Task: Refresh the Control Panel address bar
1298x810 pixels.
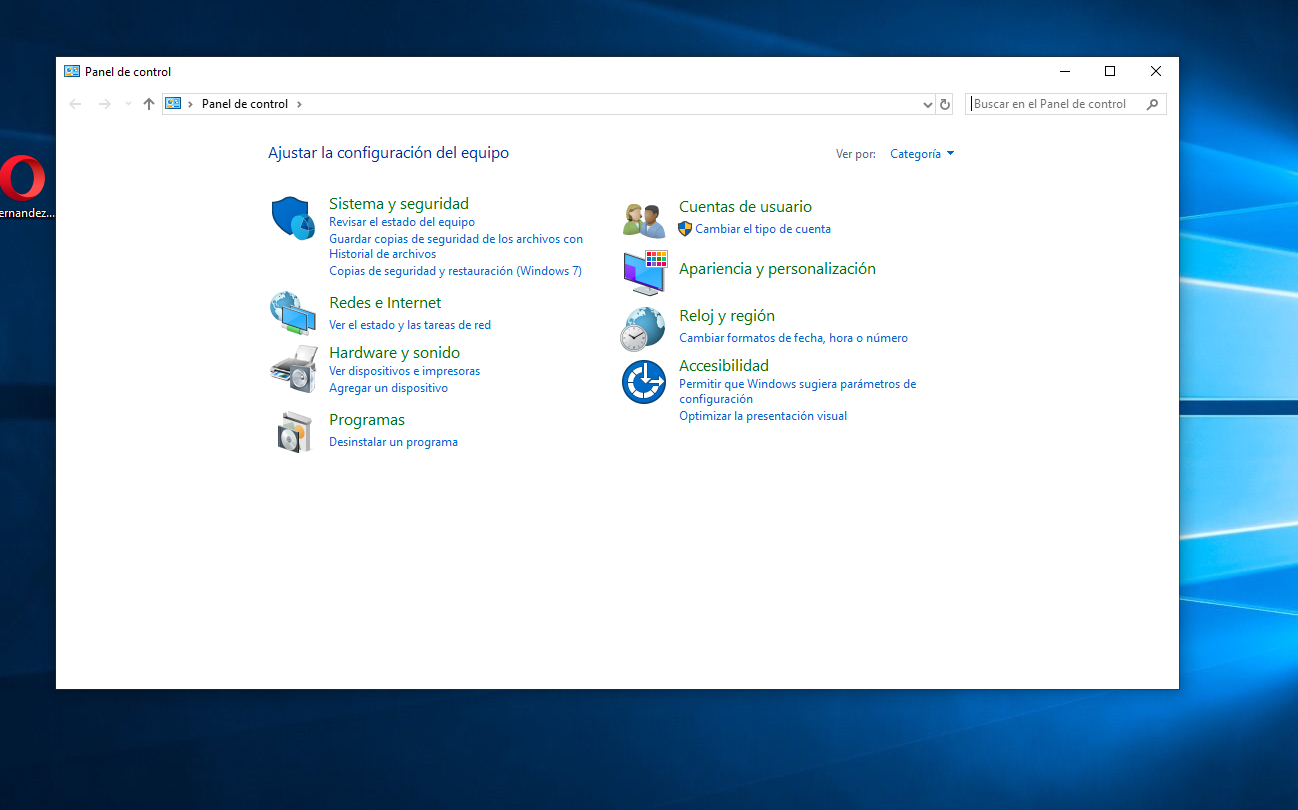Action: click(946, 104)
